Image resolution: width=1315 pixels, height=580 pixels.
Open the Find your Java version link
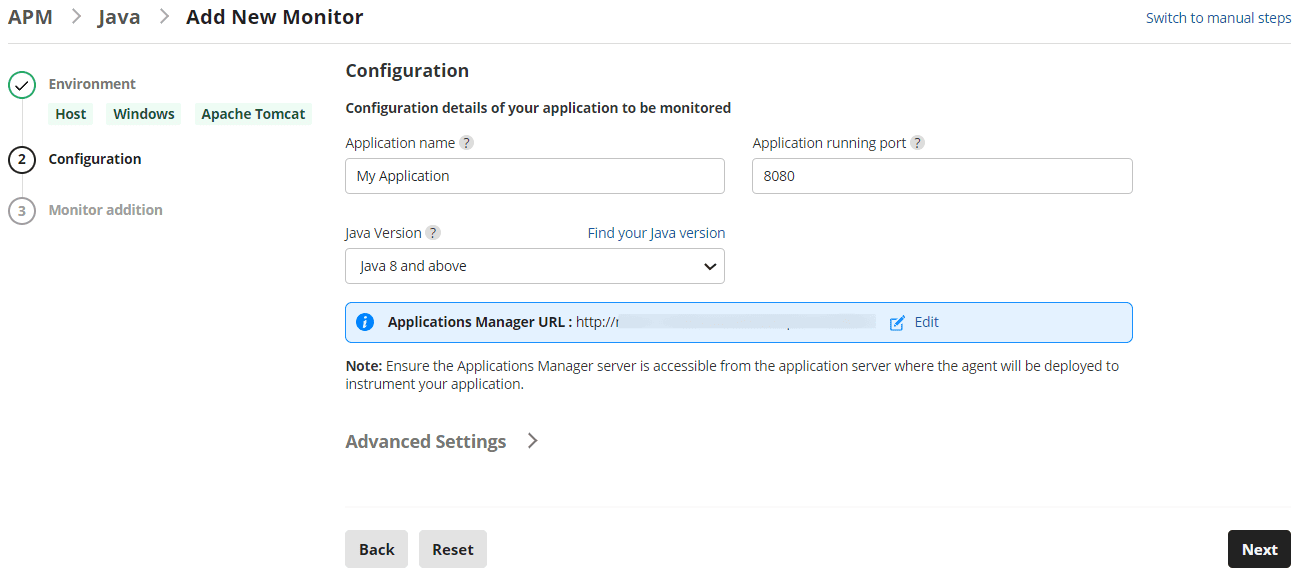tap(656, 233)
